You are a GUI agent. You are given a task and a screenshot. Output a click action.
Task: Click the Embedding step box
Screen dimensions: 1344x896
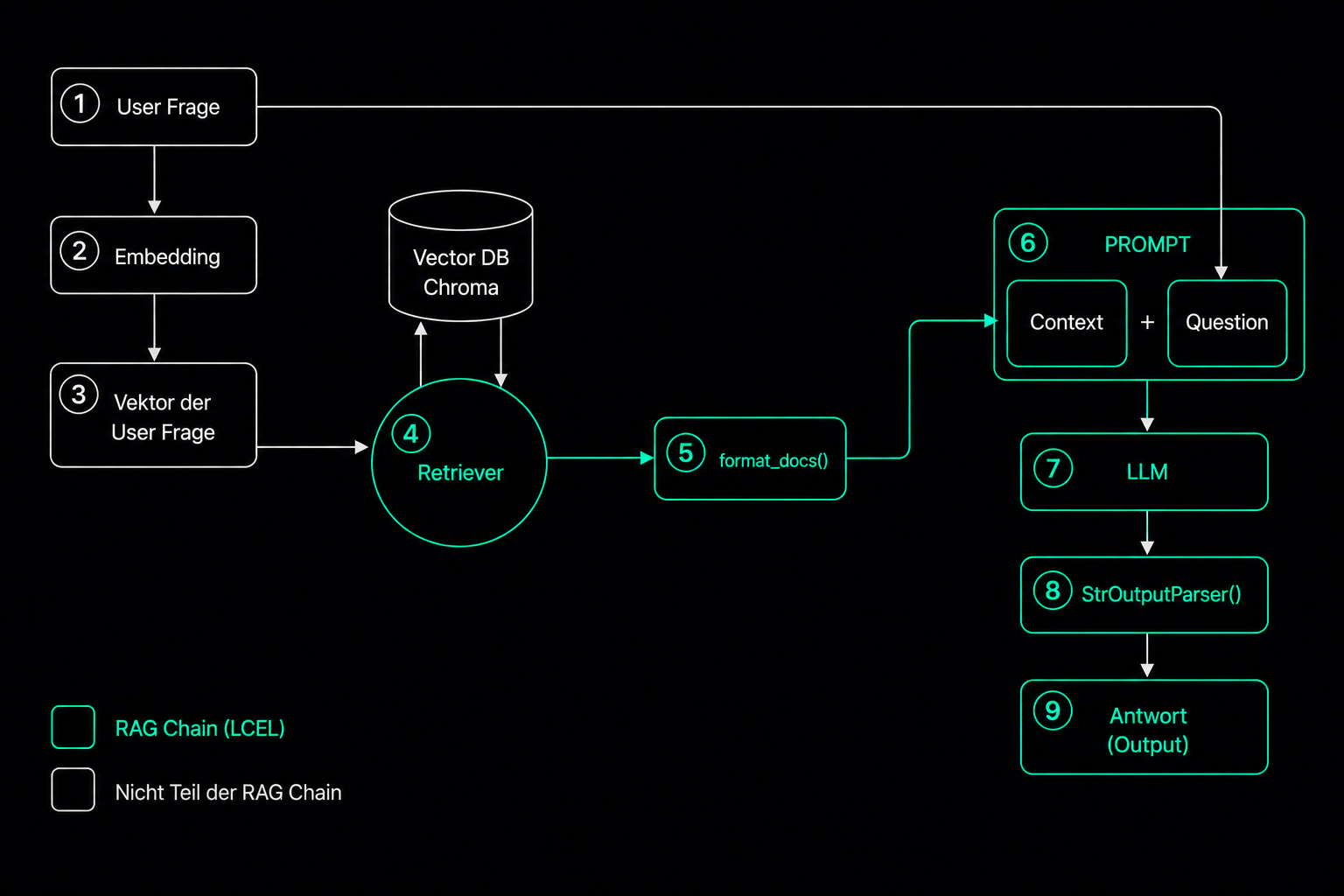(154, 255)
